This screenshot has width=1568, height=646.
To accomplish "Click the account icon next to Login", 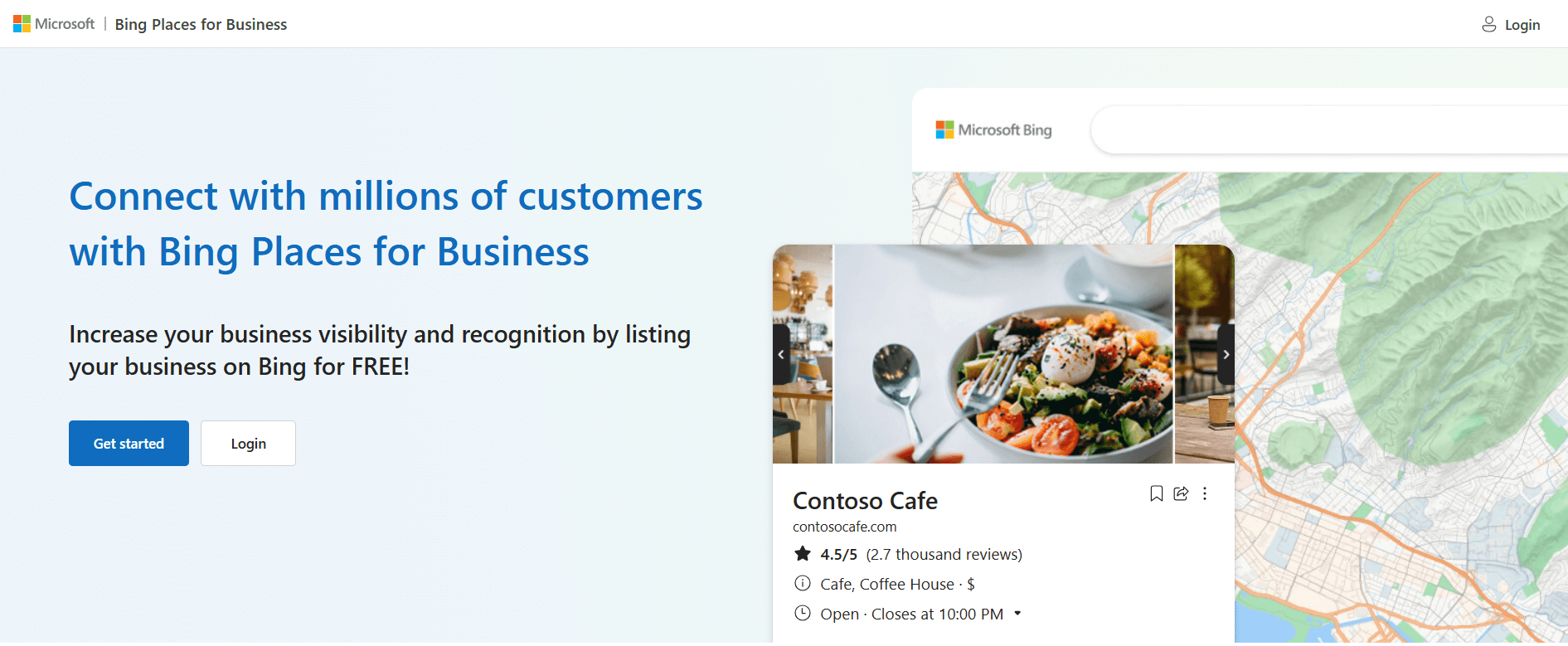I will tap(1488, 24).
